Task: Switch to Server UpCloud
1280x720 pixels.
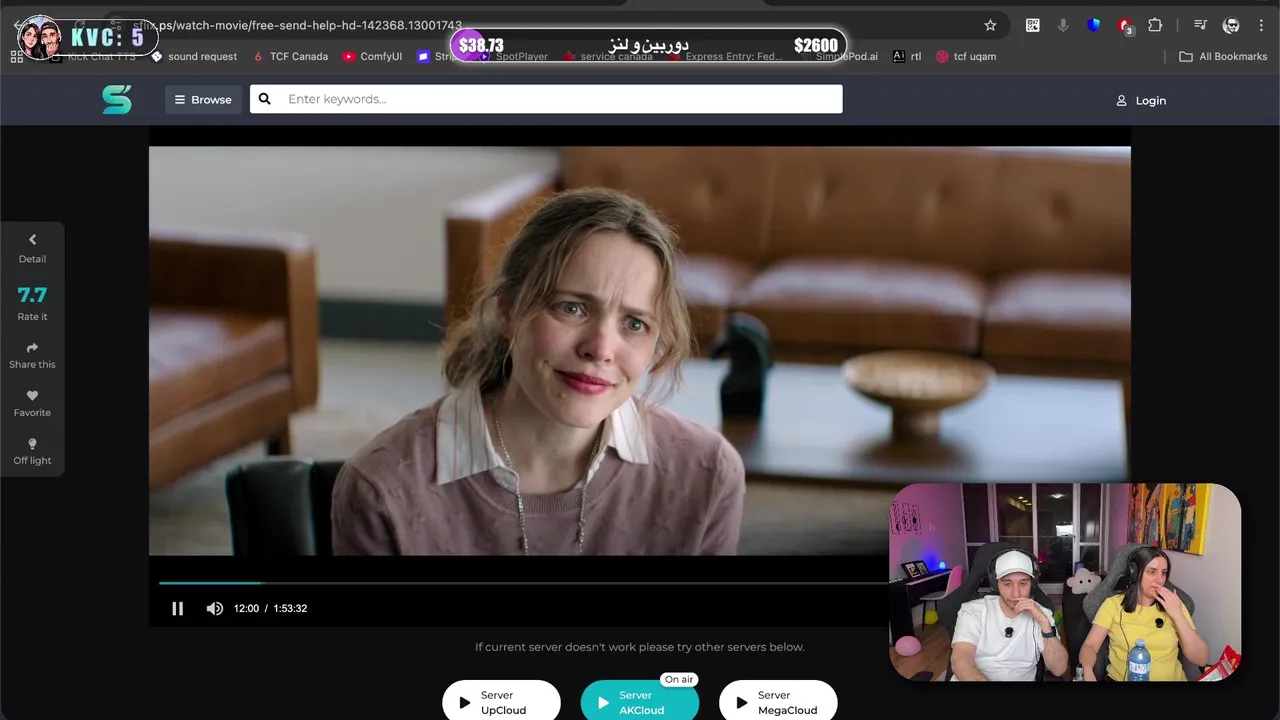Action: click(502, 702)
